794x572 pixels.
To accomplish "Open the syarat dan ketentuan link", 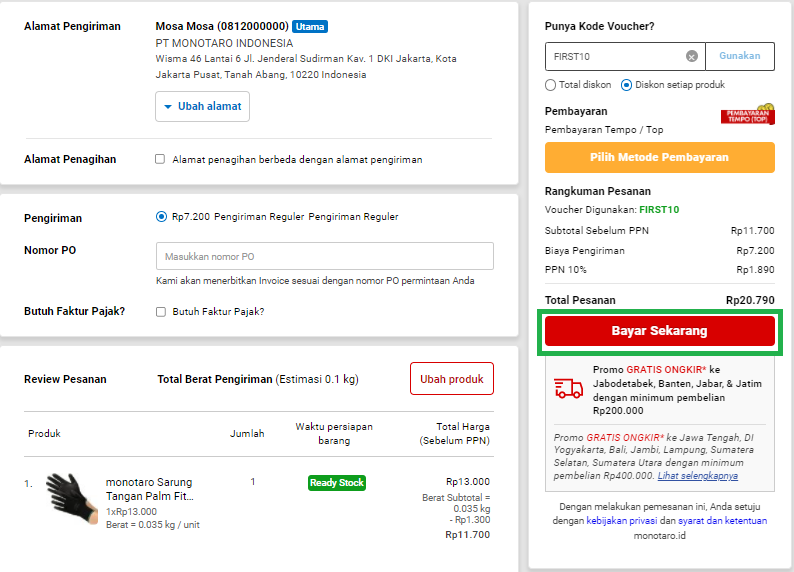I will pos(723,521).
